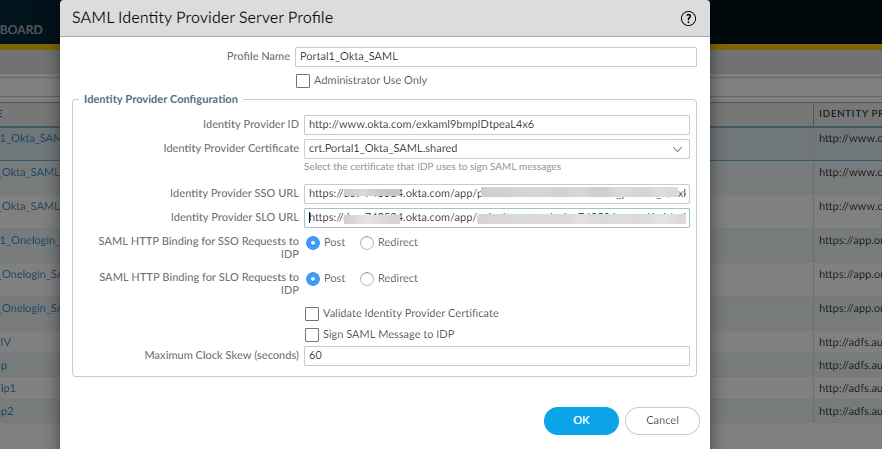Select the first Onelogin row in background table
This screenshot has height=449, width=882.
pos(30,240)
